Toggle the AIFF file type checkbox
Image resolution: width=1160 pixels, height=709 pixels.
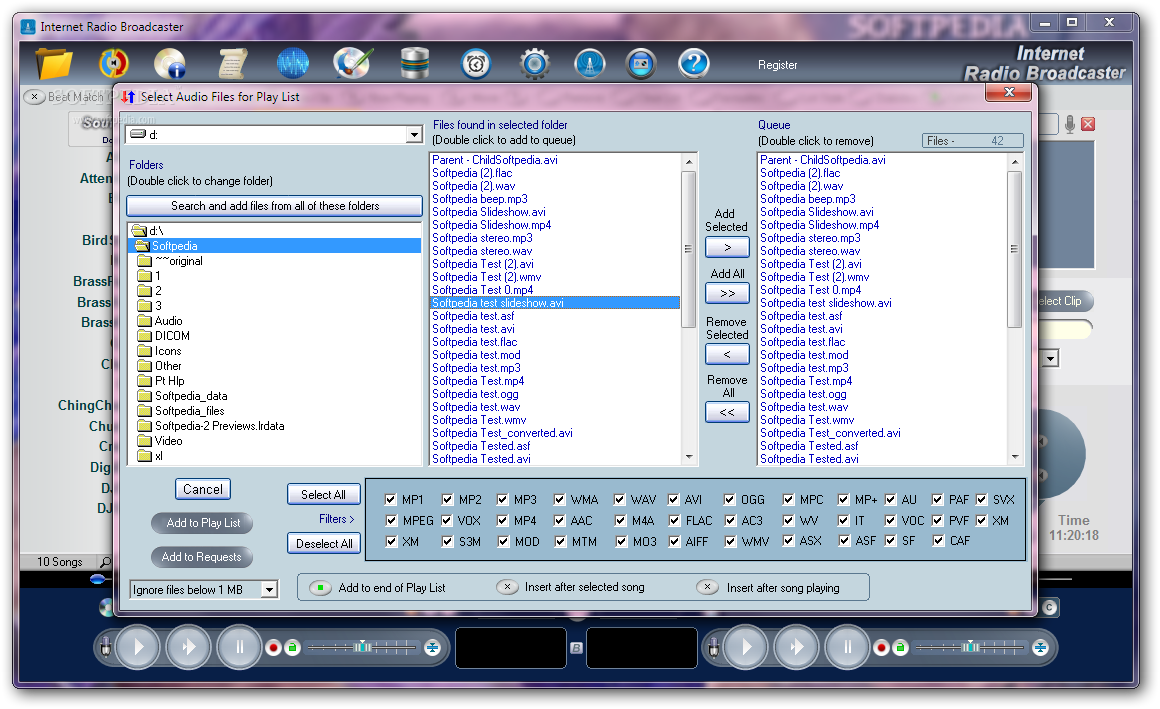click(x=674, y=541)
